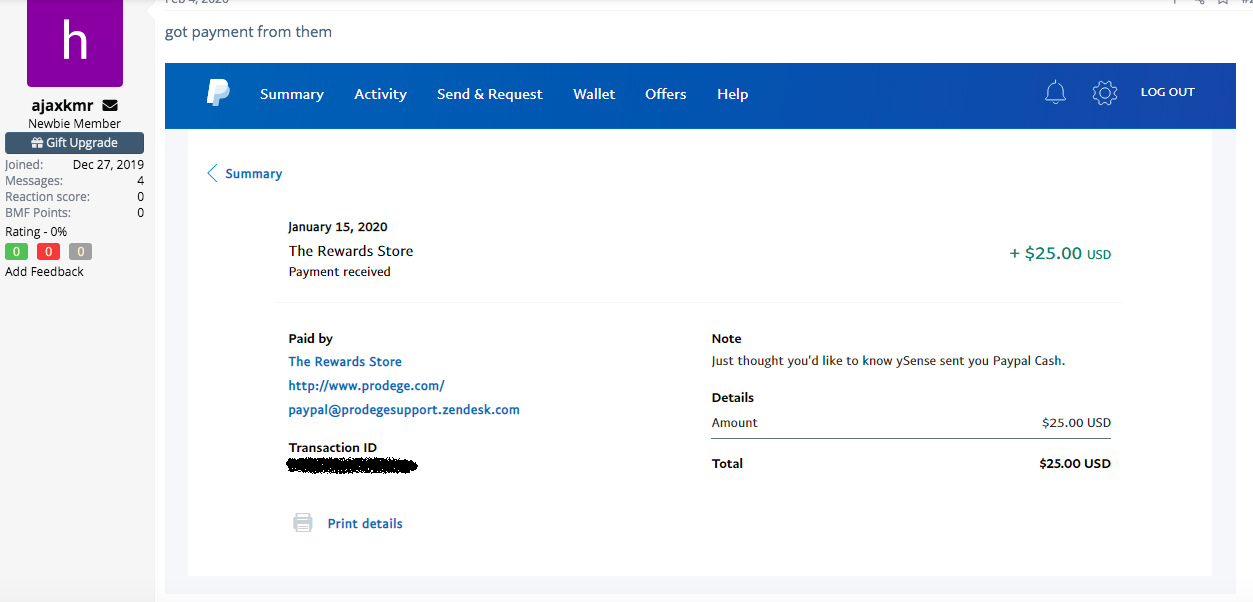1253x602 pixels.
Task: Click the 'Paid by' label
Action: click(x=311, y=339)
